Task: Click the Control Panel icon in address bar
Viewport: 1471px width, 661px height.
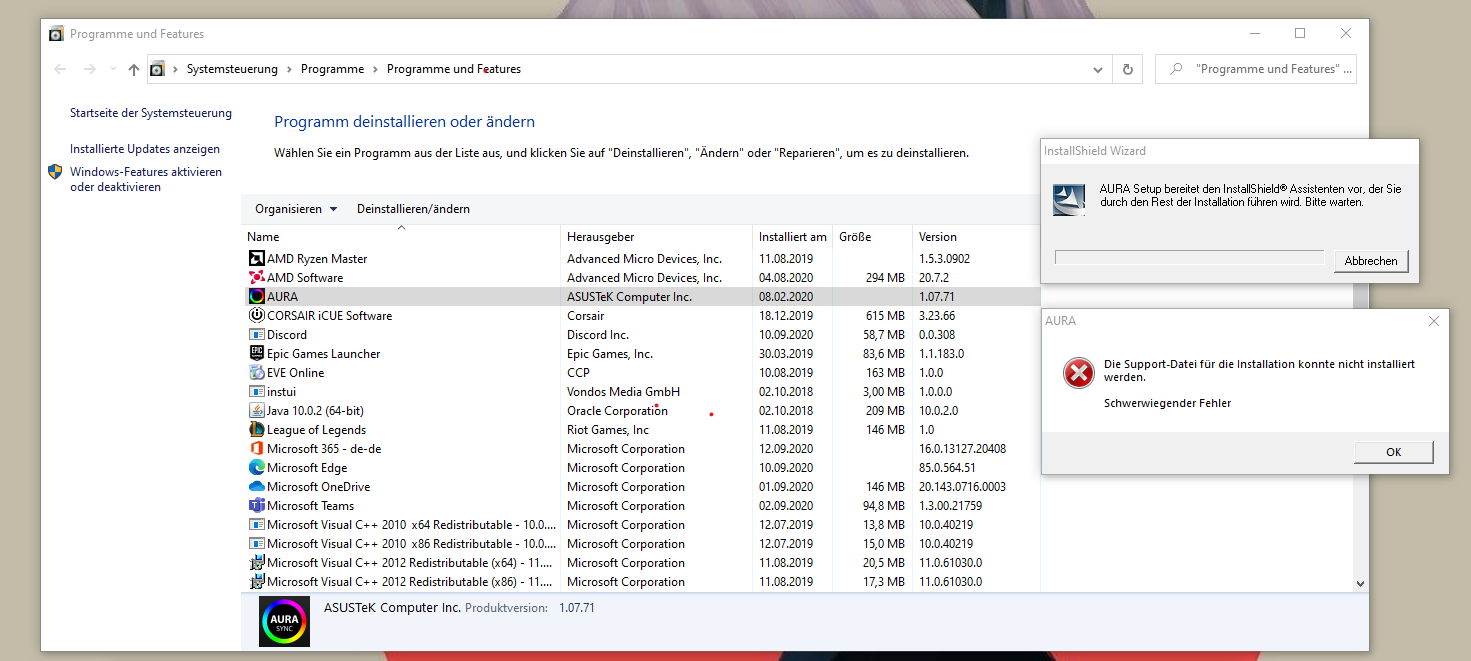Action: [x=157, y=69]
